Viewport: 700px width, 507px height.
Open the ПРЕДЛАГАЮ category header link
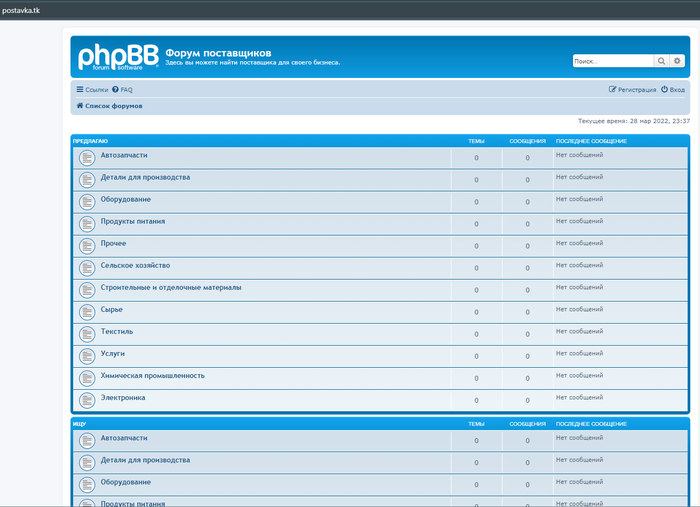(x=90, y=141)
